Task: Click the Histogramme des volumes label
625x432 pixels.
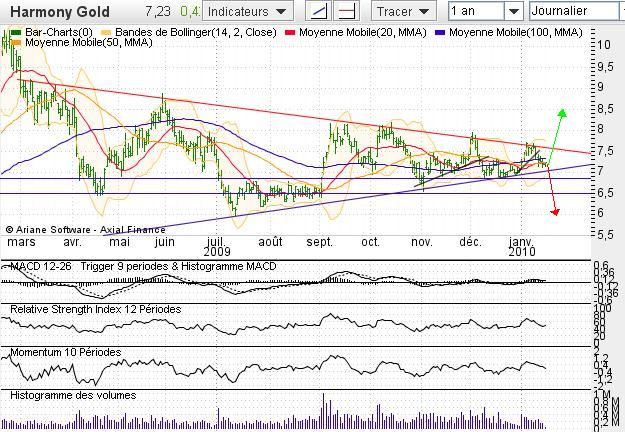Action: pos(73,395)
